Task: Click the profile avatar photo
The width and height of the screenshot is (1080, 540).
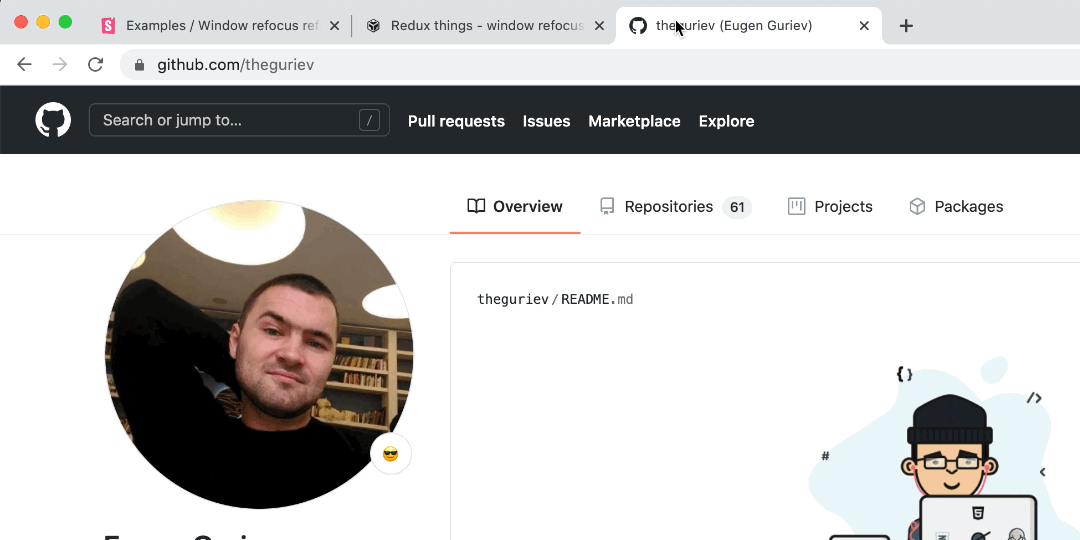Action: [x=258, y=354]
